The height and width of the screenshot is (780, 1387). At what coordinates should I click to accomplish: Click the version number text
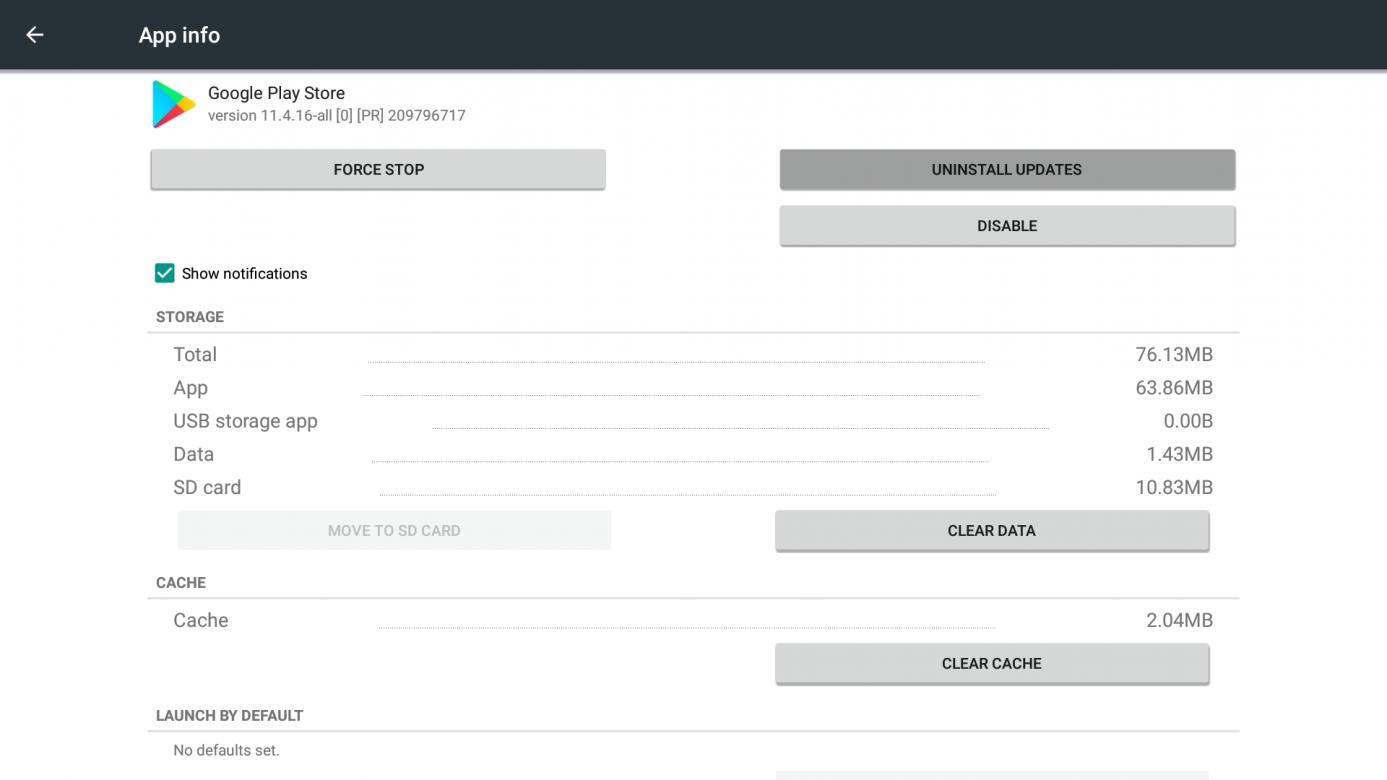[336, 116]
